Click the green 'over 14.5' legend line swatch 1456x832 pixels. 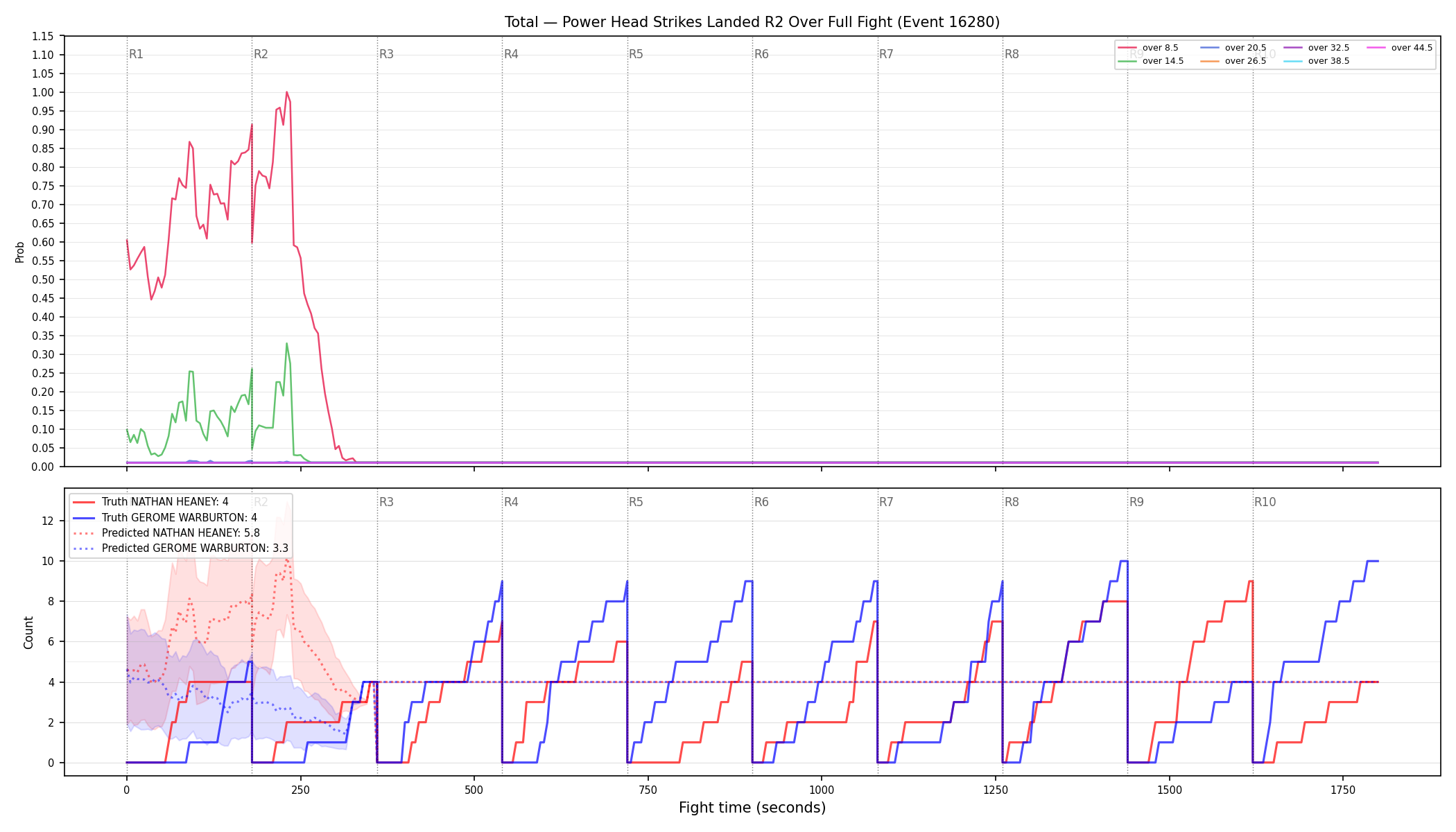[x=1127, y=61]
